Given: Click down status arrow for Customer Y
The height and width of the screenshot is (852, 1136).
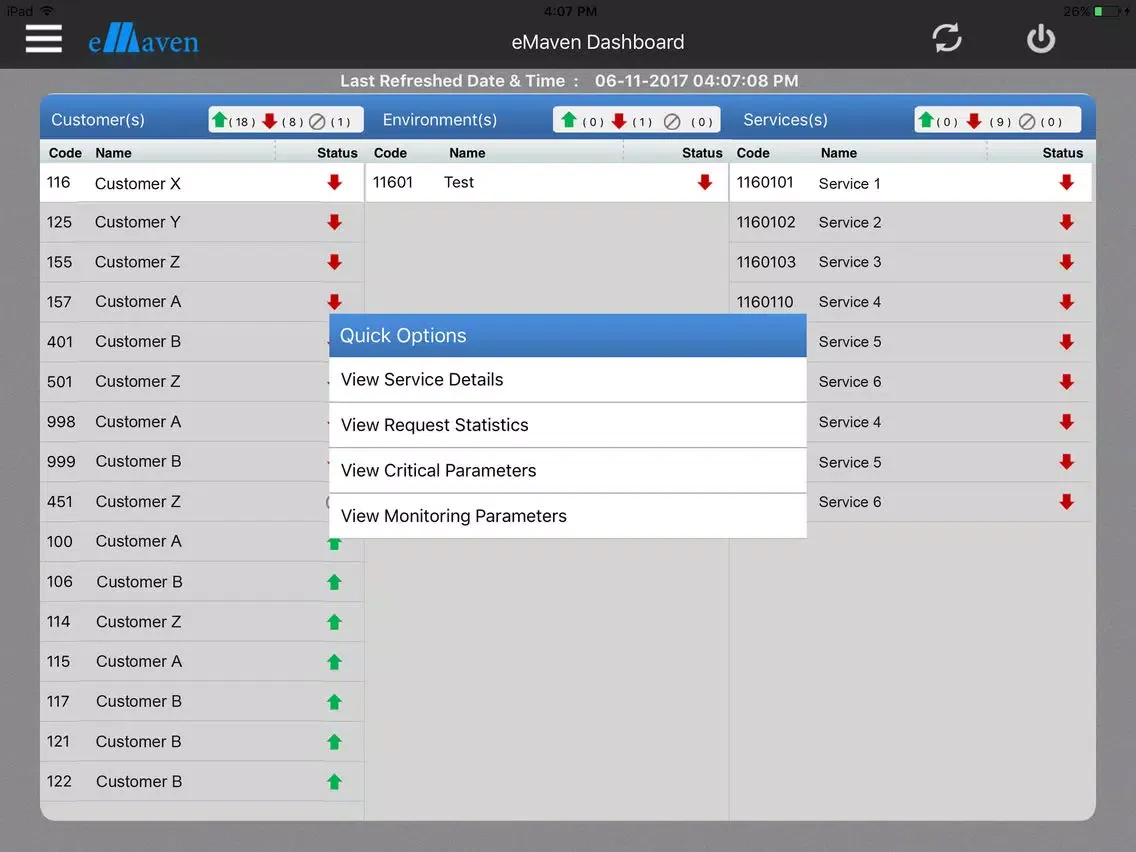Looking at the screenshot, I should (x=334, y=222).
